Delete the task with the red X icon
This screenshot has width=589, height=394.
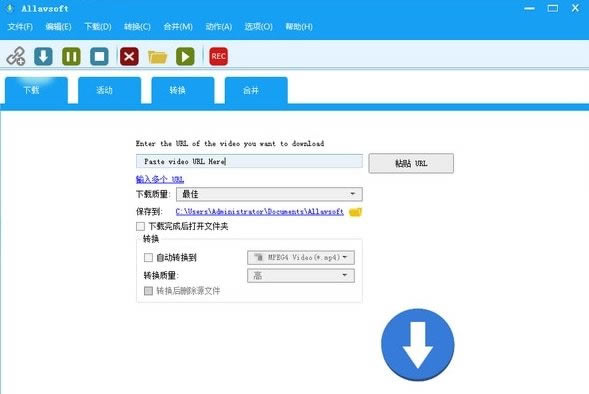129,56
